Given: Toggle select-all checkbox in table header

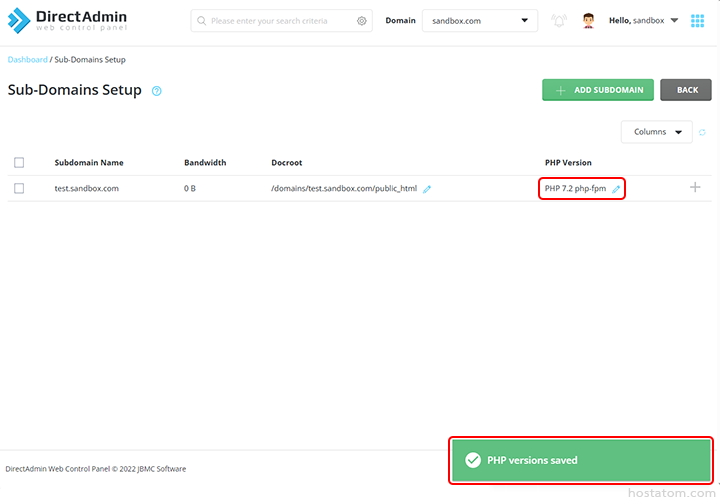Looking at the screenshot, I should tap(19, 162).
